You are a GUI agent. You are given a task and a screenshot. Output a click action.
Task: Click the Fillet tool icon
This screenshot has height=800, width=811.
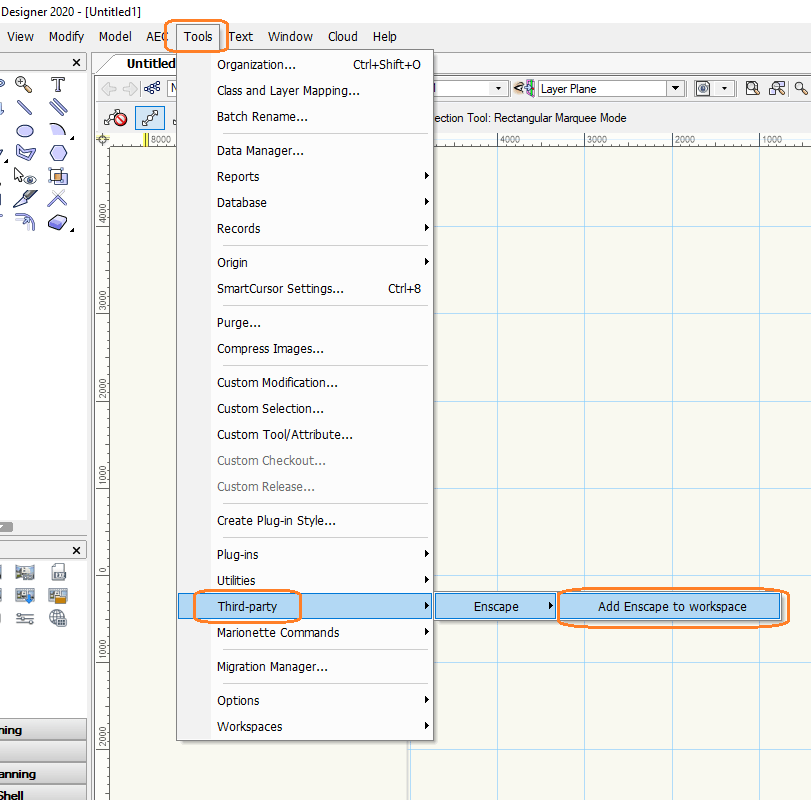coord(24,221)
